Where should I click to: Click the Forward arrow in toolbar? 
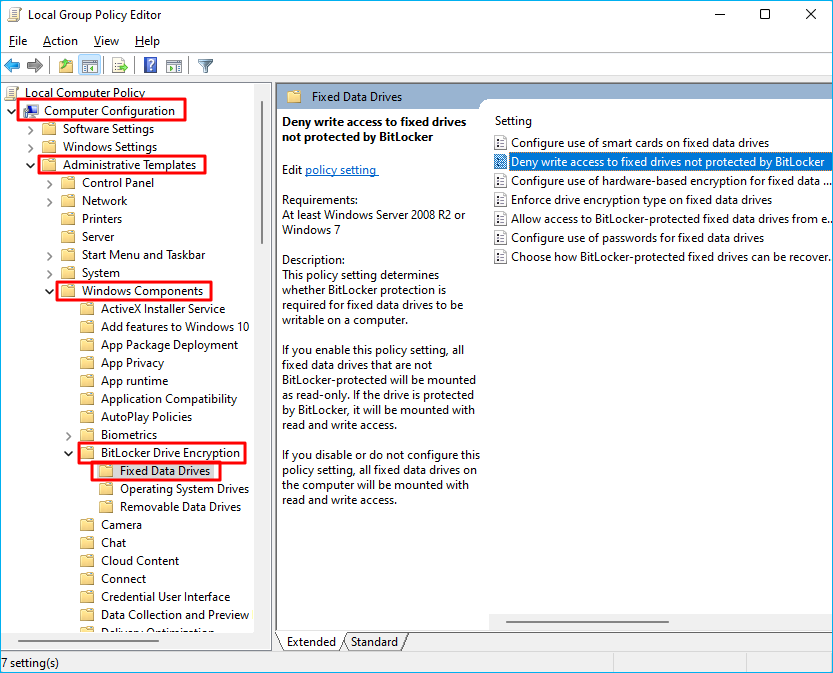pyautogui.click(x=35, y=66)
